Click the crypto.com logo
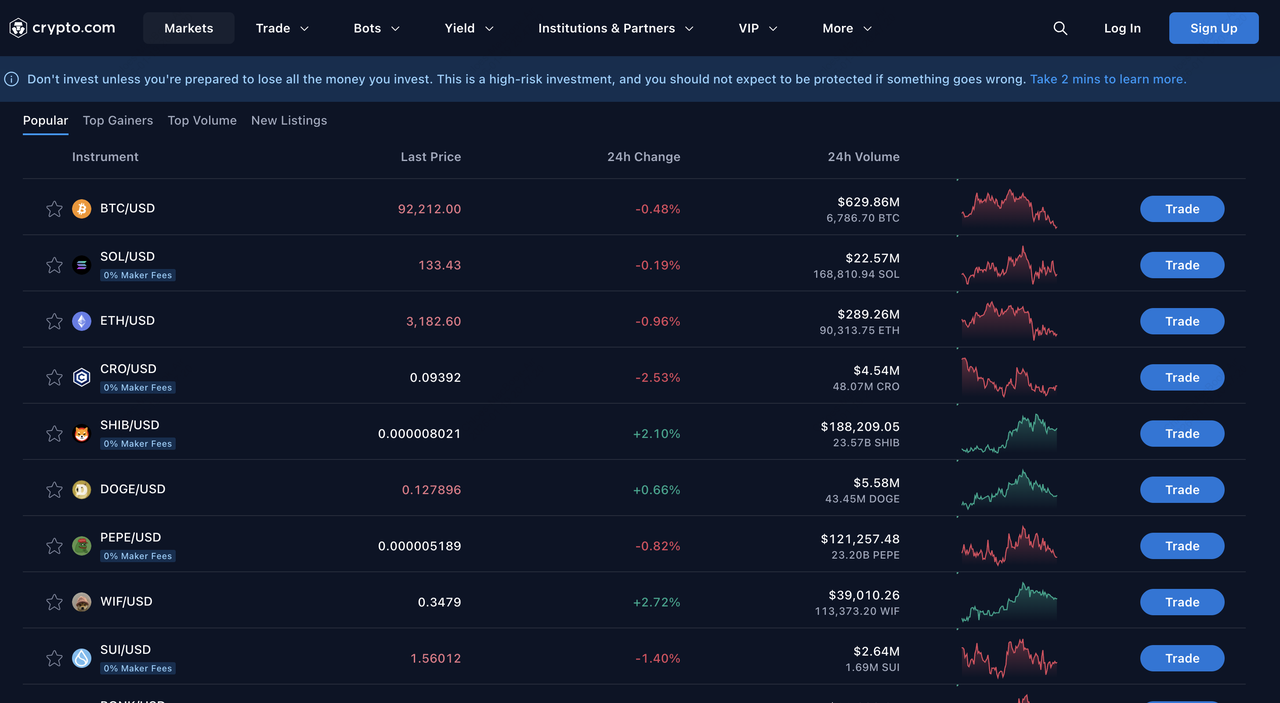 (x=62, y=28)
